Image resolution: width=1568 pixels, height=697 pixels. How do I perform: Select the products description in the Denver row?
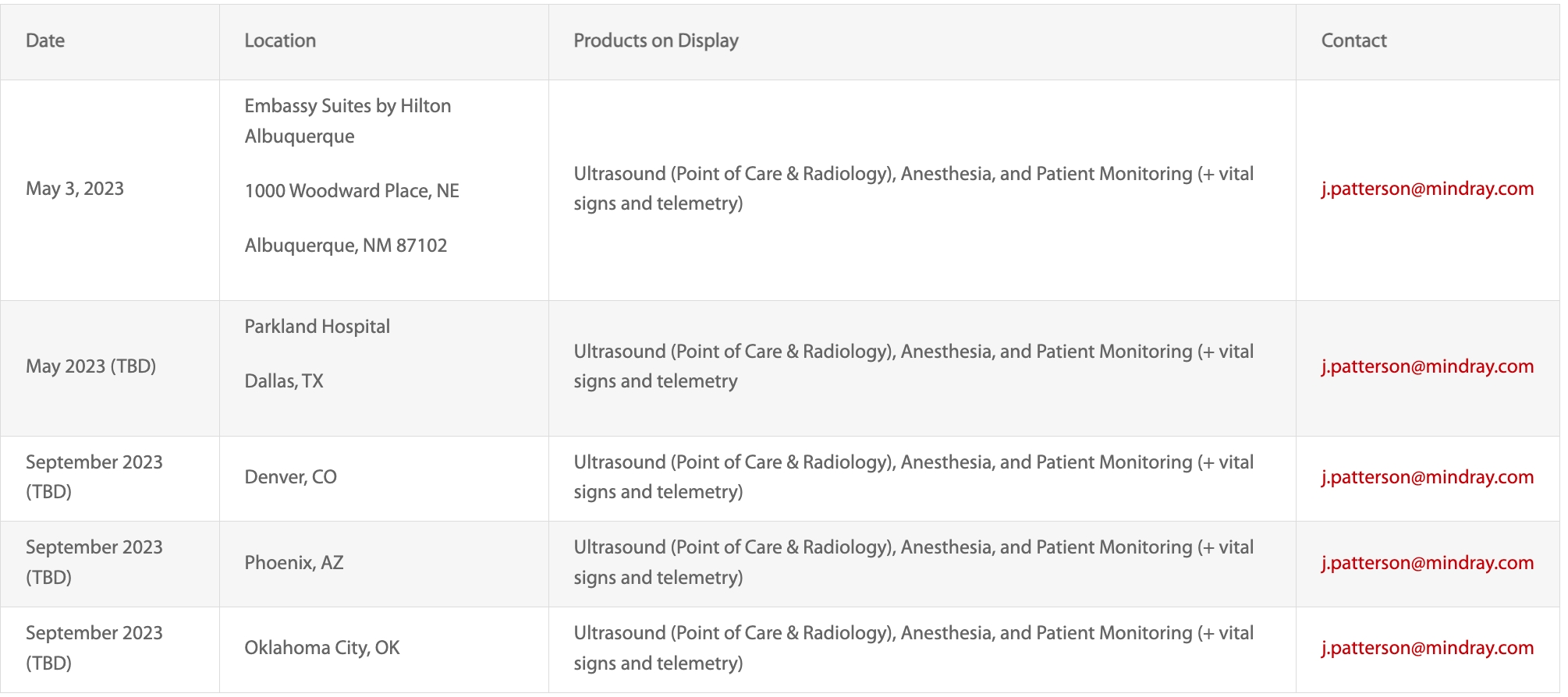(x=913, y=477)
